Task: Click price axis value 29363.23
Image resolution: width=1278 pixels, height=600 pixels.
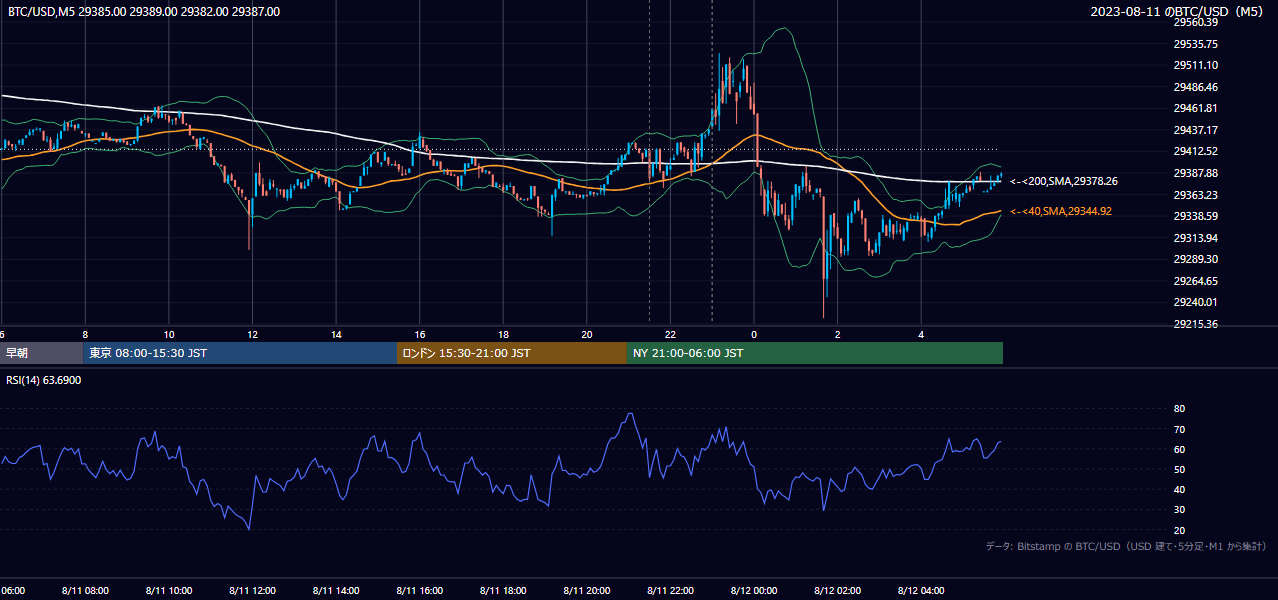Action: pos(1195,195)
